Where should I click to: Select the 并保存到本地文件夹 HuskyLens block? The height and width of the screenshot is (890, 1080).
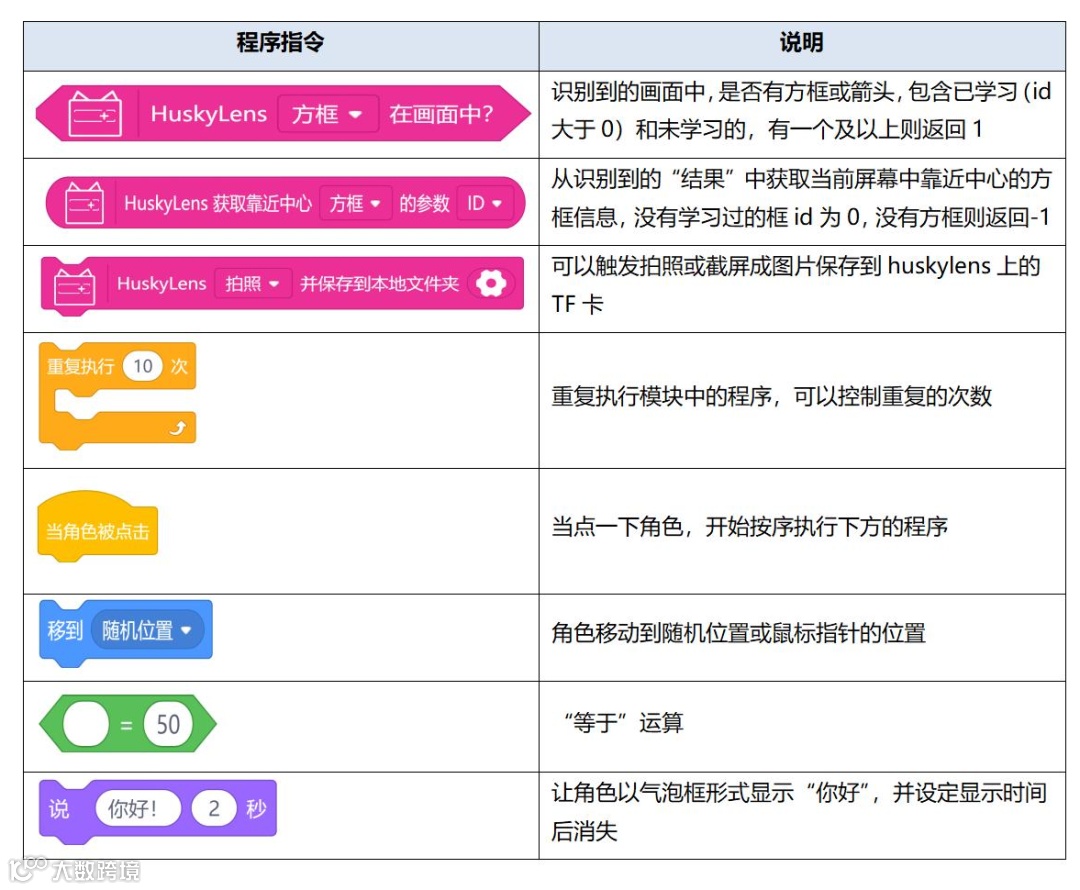[x=282, y=286]
